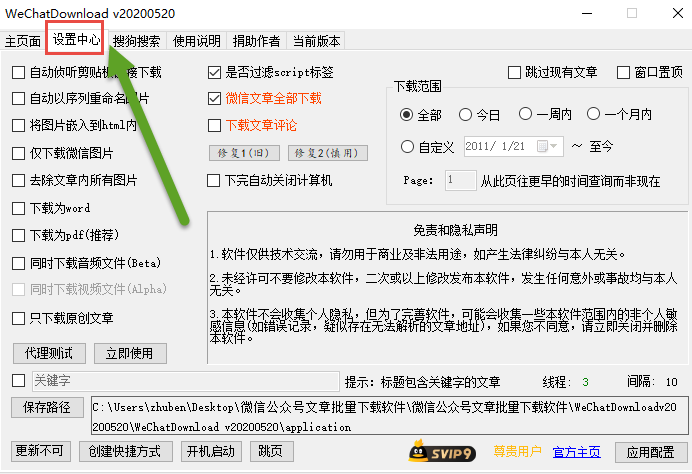
Task: Check 只下载原创文章
Action: [x=19, y=318]
